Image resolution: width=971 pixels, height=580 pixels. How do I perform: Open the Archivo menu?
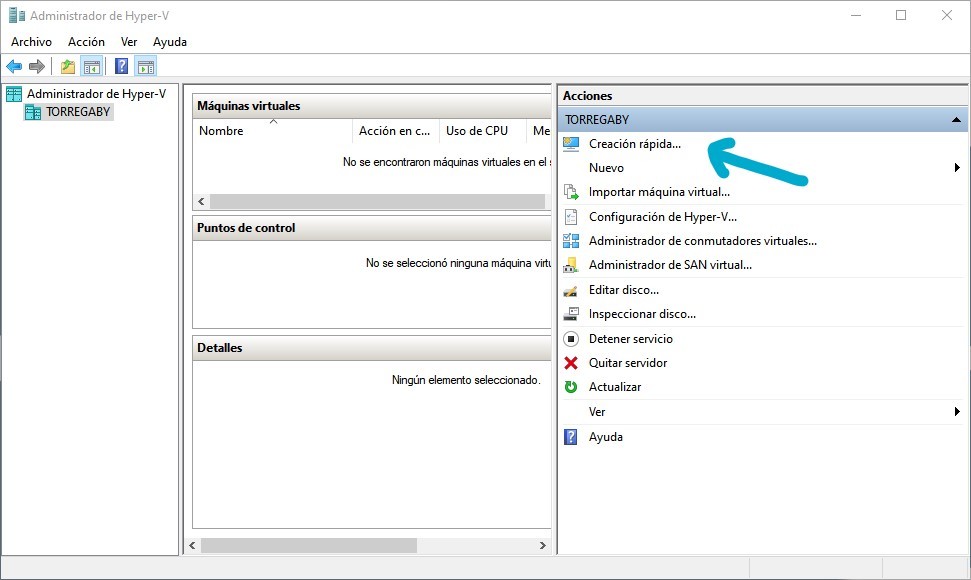32,42
